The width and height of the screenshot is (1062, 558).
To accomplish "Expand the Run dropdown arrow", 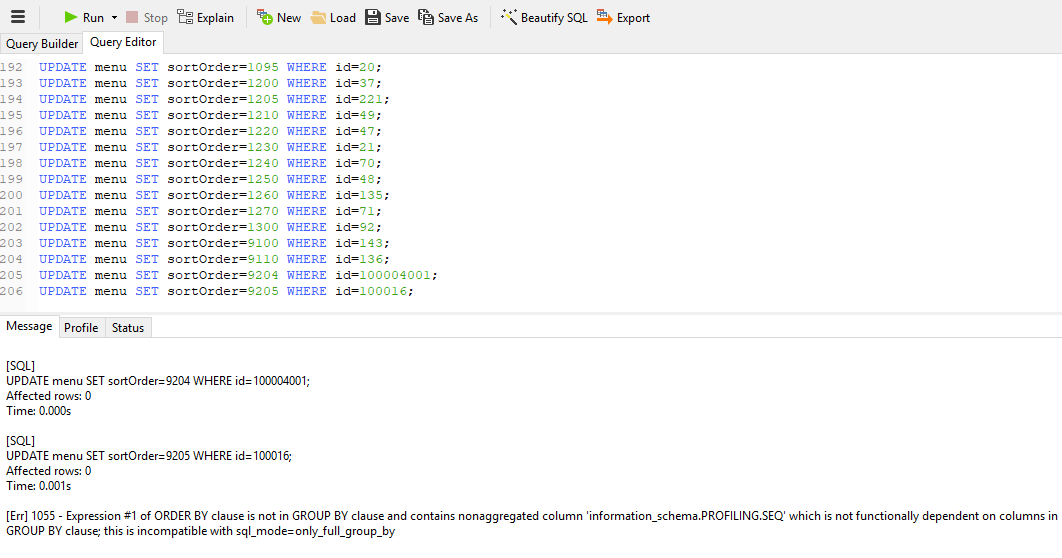I will [x=114, y=17].
